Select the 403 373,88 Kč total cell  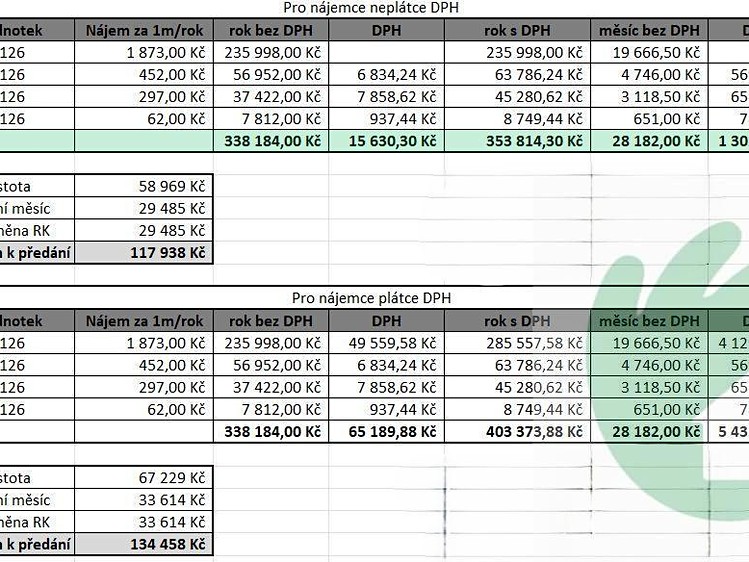517,432
